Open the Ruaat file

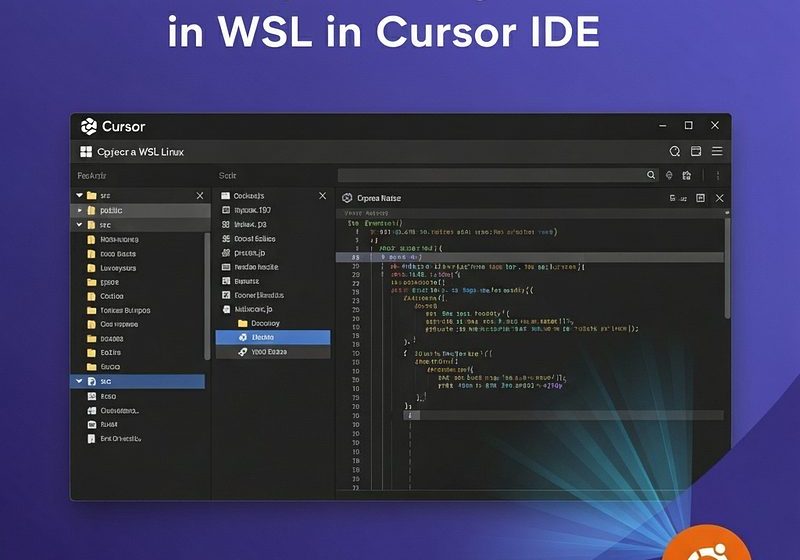(x=109, y=424)
